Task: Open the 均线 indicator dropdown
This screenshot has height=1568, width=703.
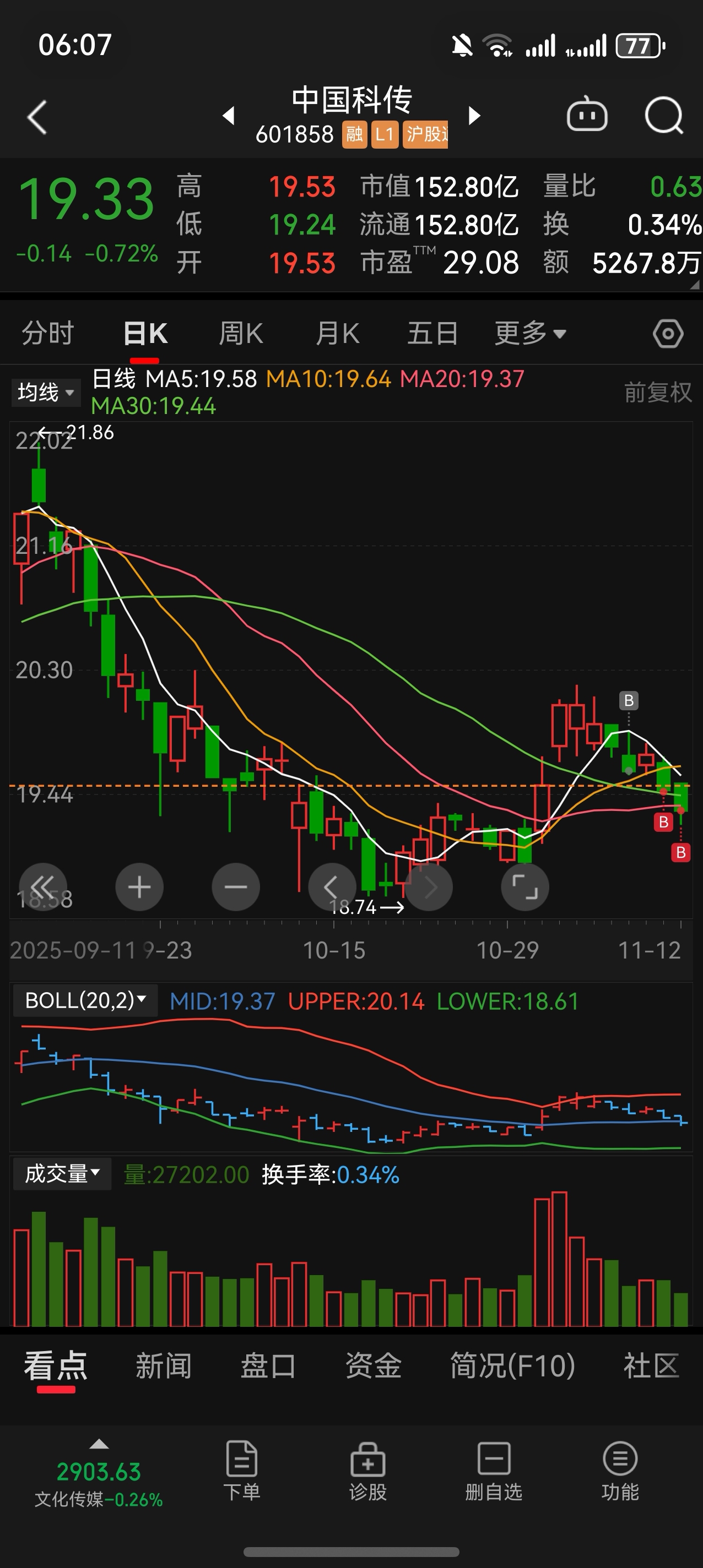Action: tap(46, 393)
